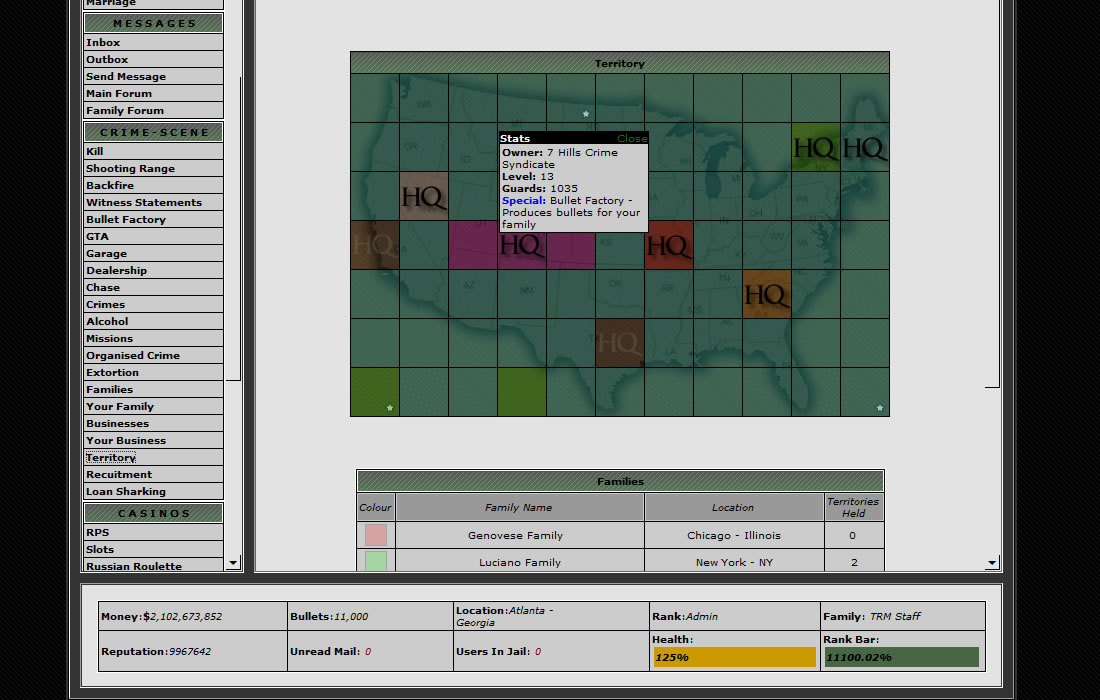Screen dimensions: 1100x700
Task: Click the pinkish-tan HQ territory tile
Action: [x=423, y=196]
